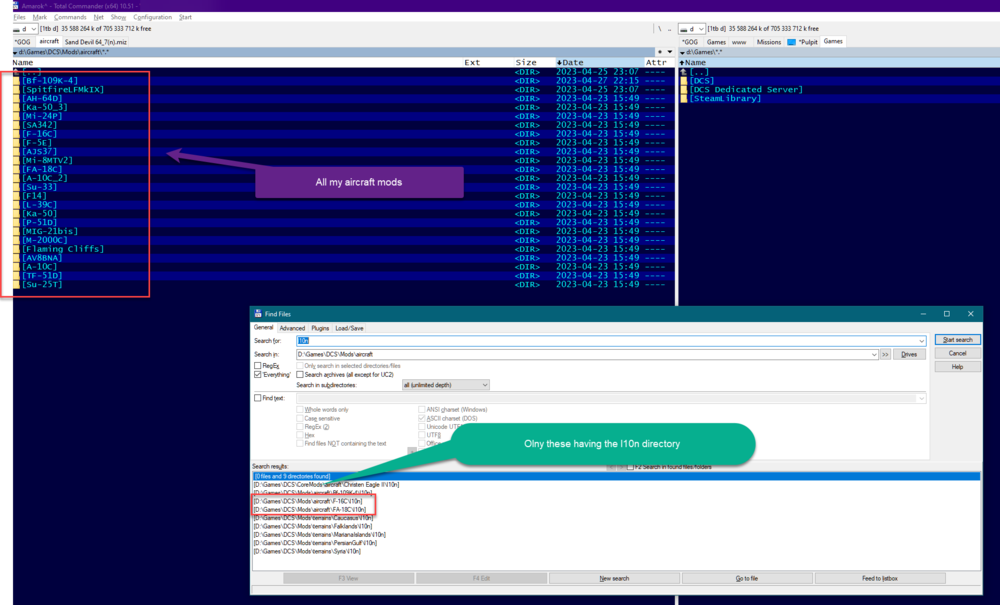Switch to the Load/Save tab
The image size is (1000, 605).
(349, 328)
